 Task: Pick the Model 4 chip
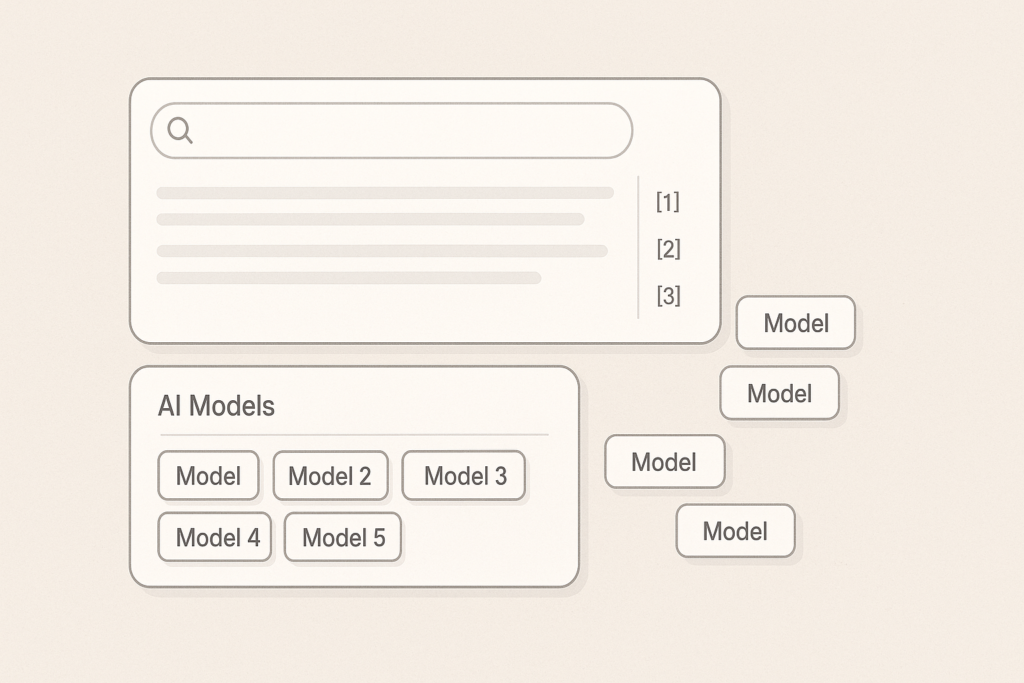[215, 537]
